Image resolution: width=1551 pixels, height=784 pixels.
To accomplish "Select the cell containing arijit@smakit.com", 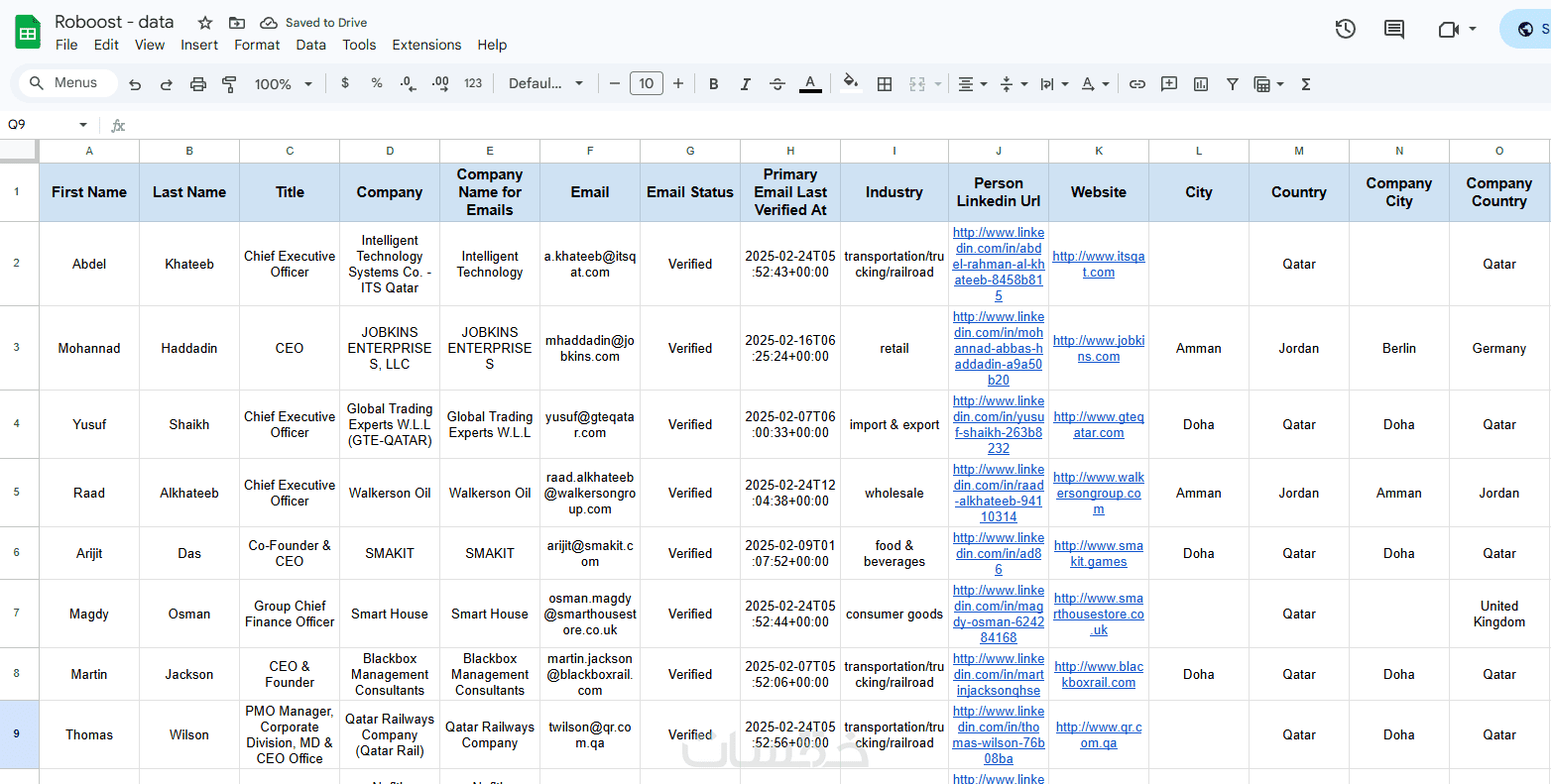I will pos(590,553).
